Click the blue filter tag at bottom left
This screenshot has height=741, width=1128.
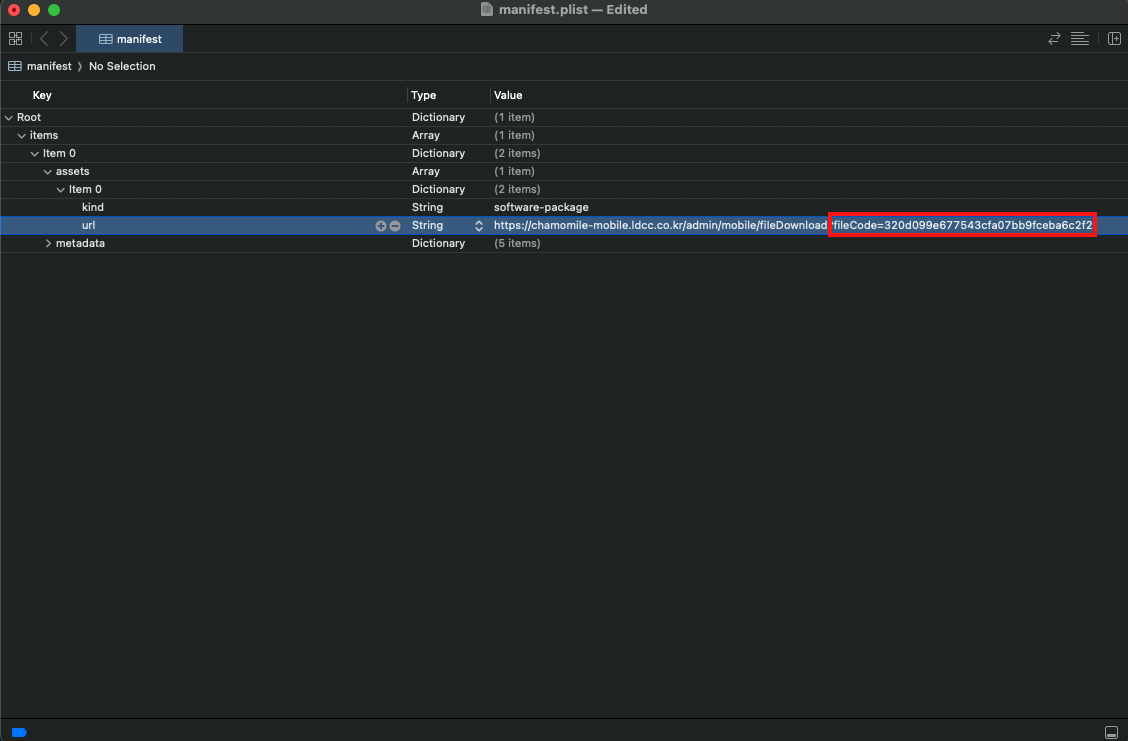pos(19,732)
